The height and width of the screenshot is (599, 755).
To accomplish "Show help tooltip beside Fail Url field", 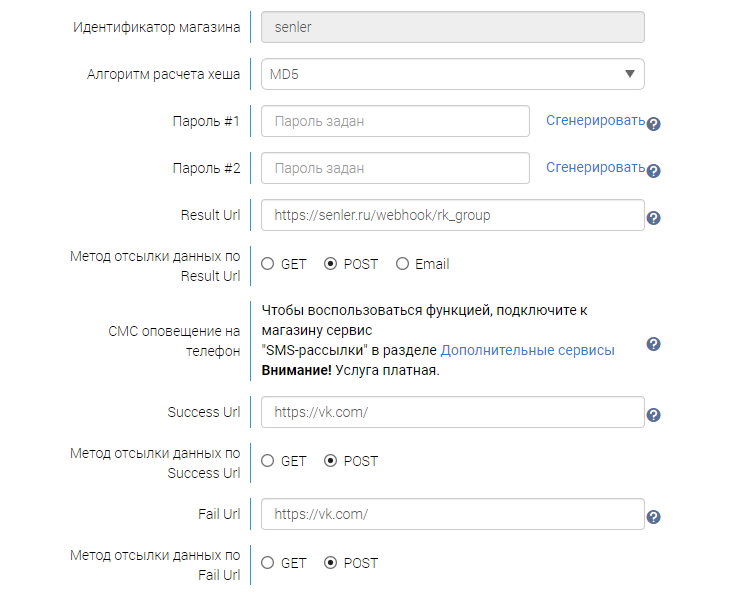I will pos(653,517).
